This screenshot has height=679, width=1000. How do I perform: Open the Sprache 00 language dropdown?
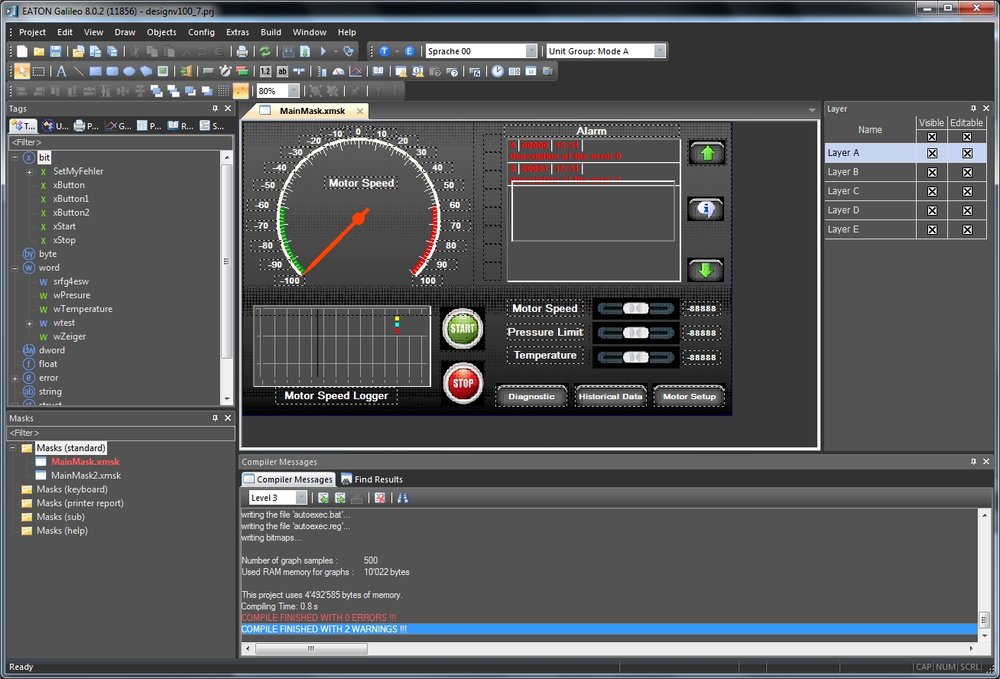tap(531, 51)
